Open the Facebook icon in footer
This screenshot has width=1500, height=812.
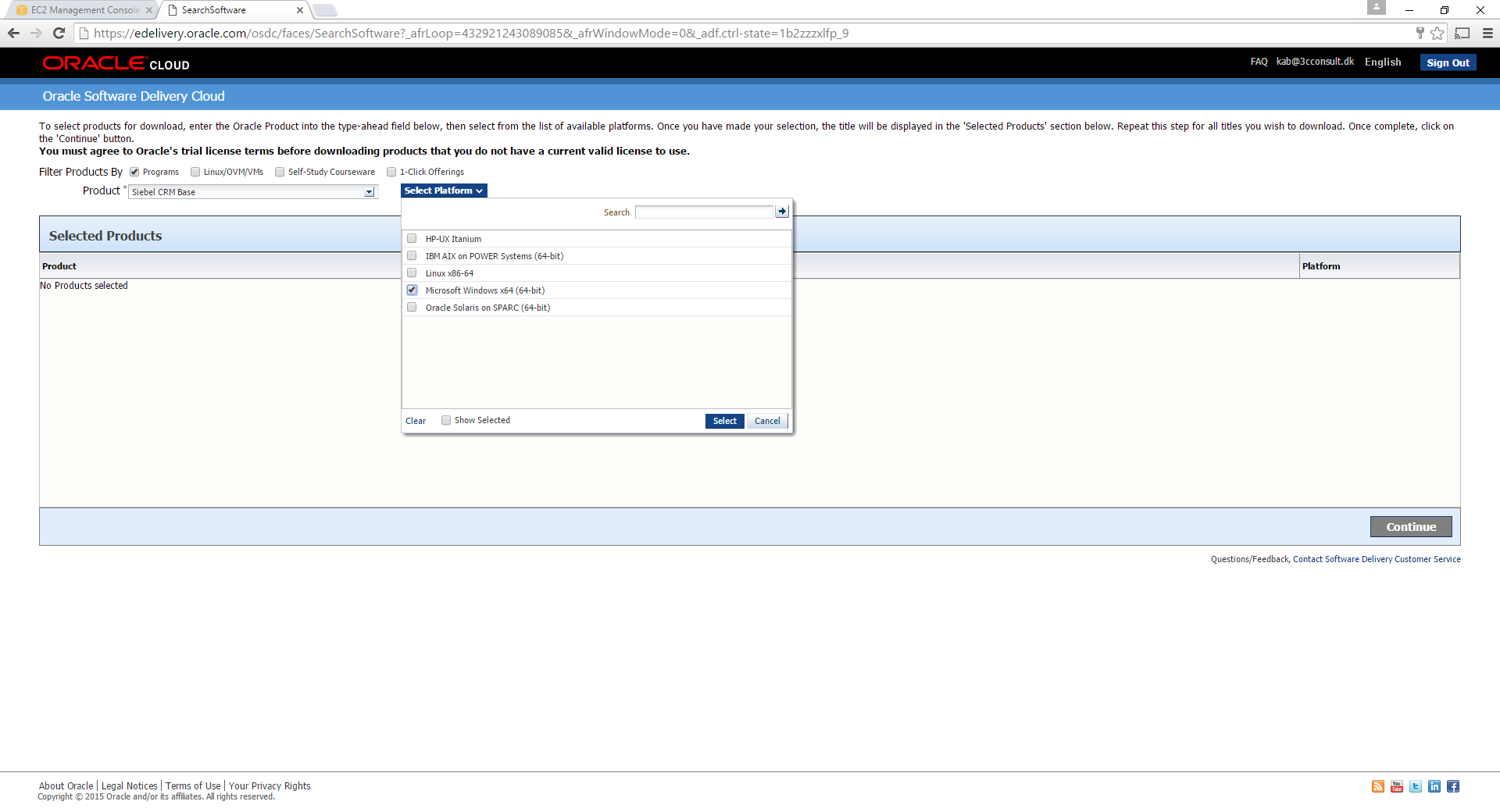tap(1453, 786)
